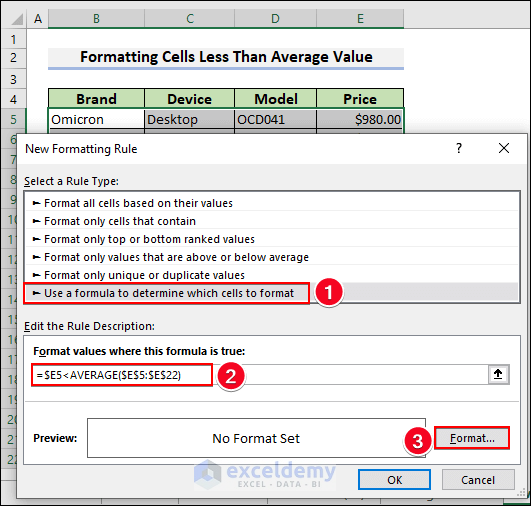Select 'Use a formula to determine which cells to format'

272,293
